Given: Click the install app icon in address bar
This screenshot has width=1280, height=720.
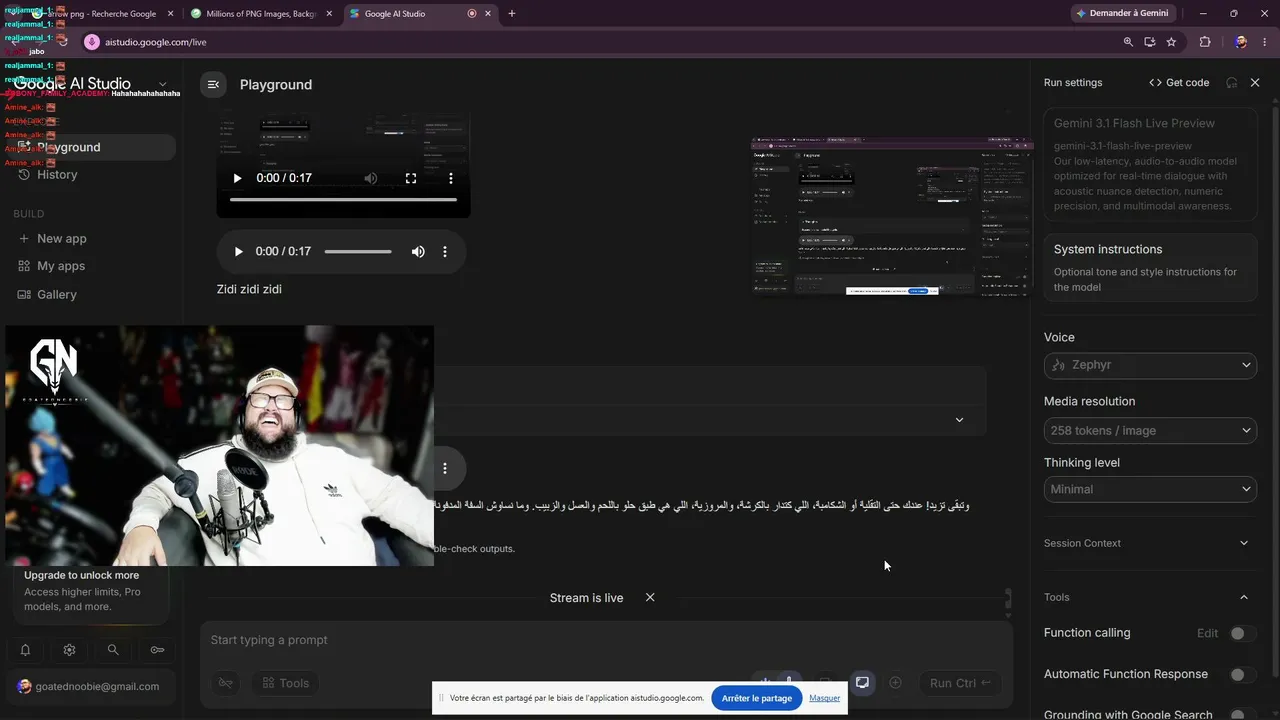Looking at the screenshot, I should point(1150,42).
